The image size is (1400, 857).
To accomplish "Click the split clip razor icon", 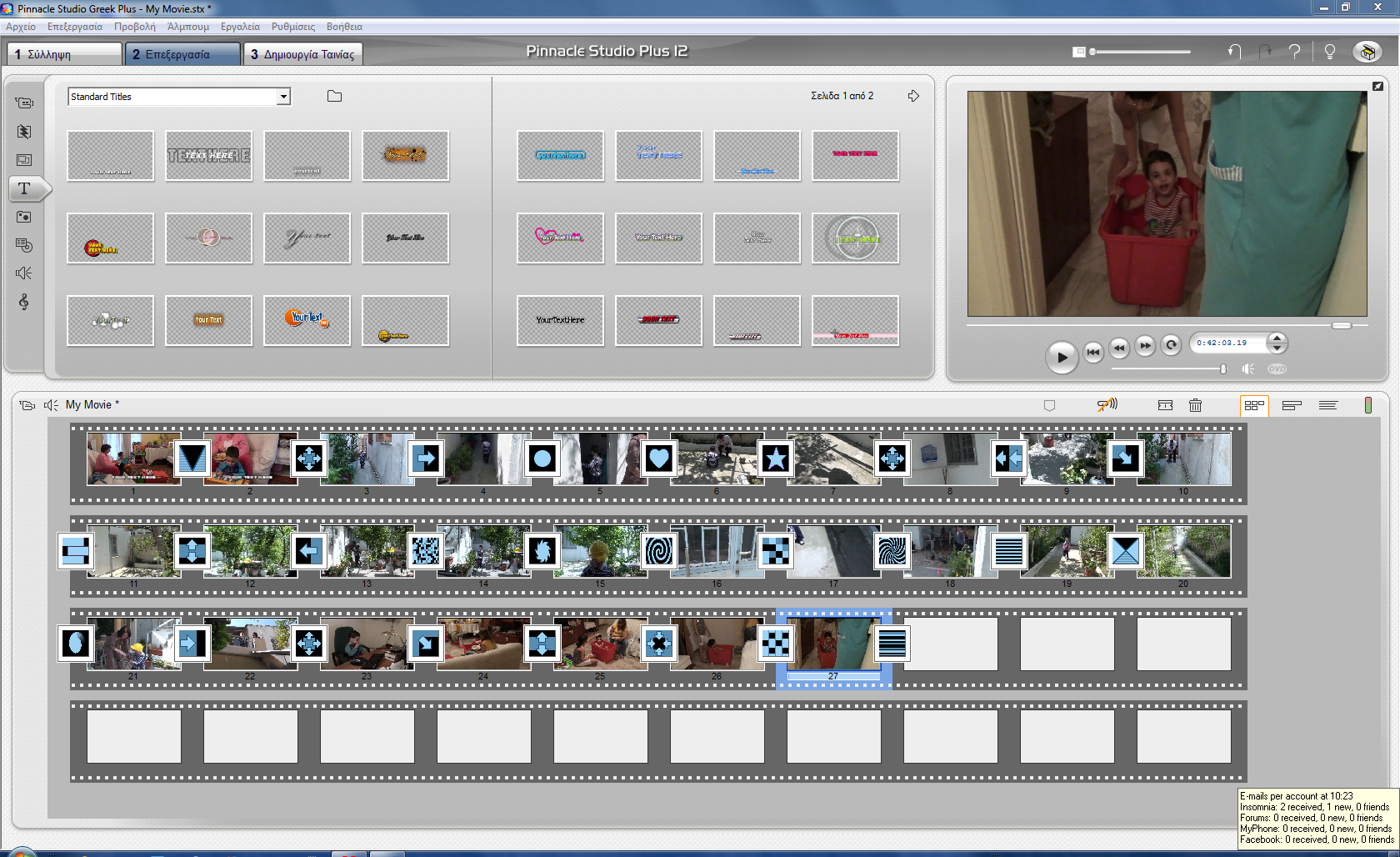I will pyautogui.click(x=1165, y=405).
